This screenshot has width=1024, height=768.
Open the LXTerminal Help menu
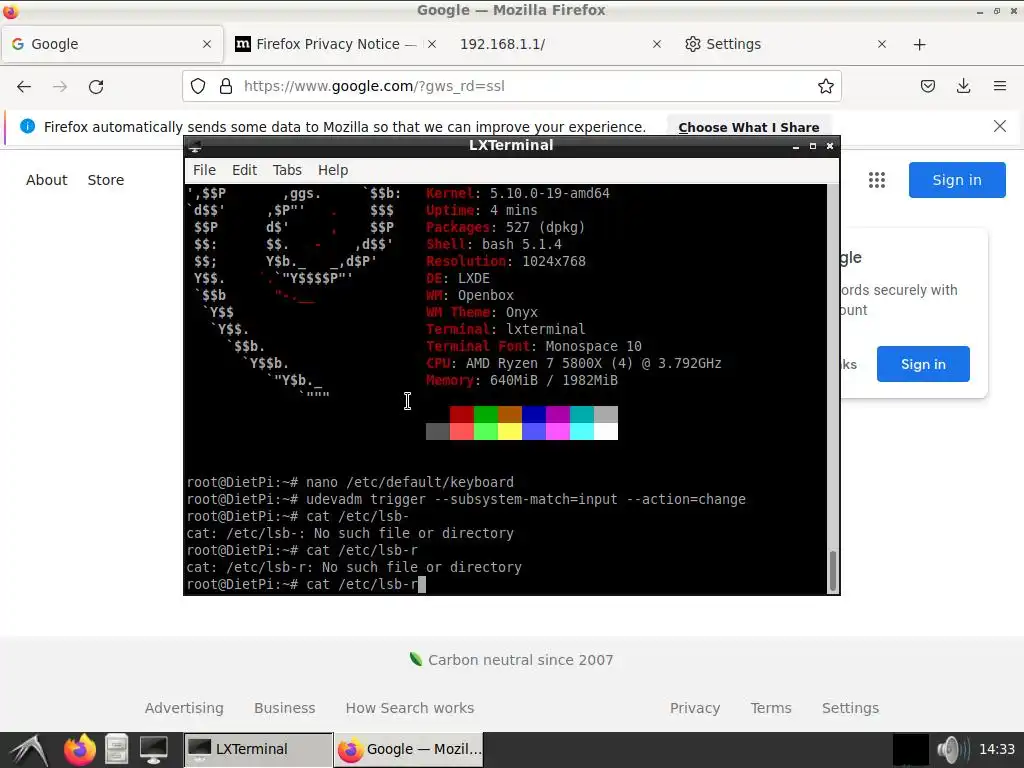332,170
